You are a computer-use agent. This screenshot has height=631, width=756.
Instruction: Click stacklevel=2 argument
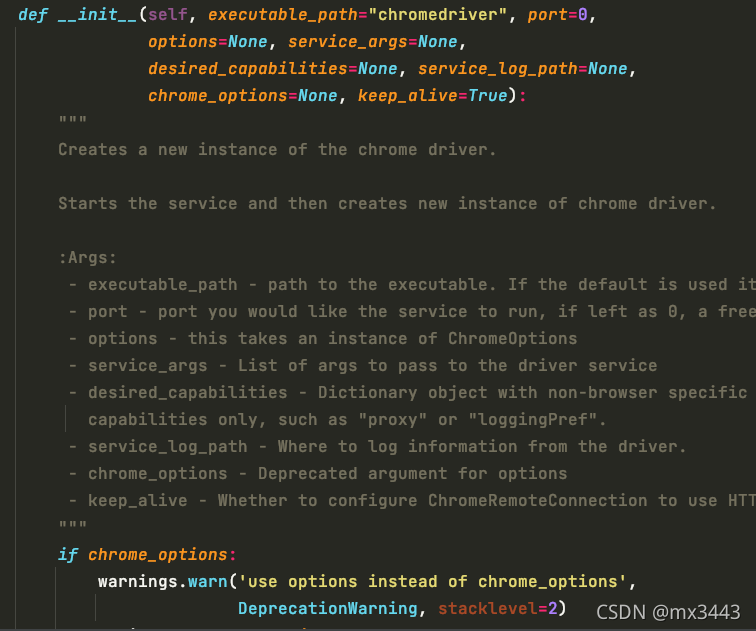pyautogui.click(x=498, y=609)
